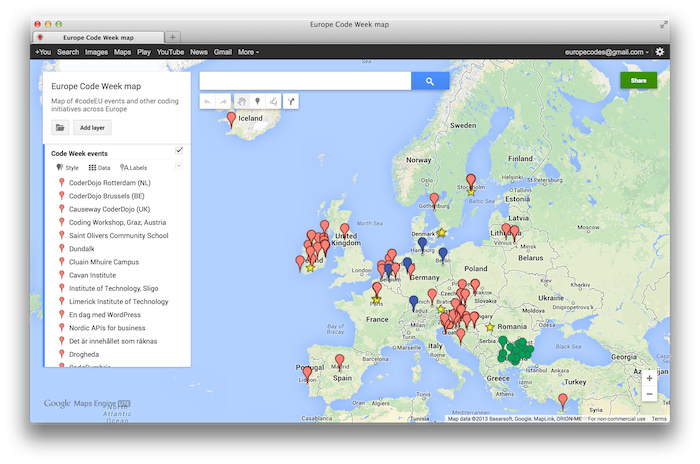Open the Terms link on map

point(659,419)
